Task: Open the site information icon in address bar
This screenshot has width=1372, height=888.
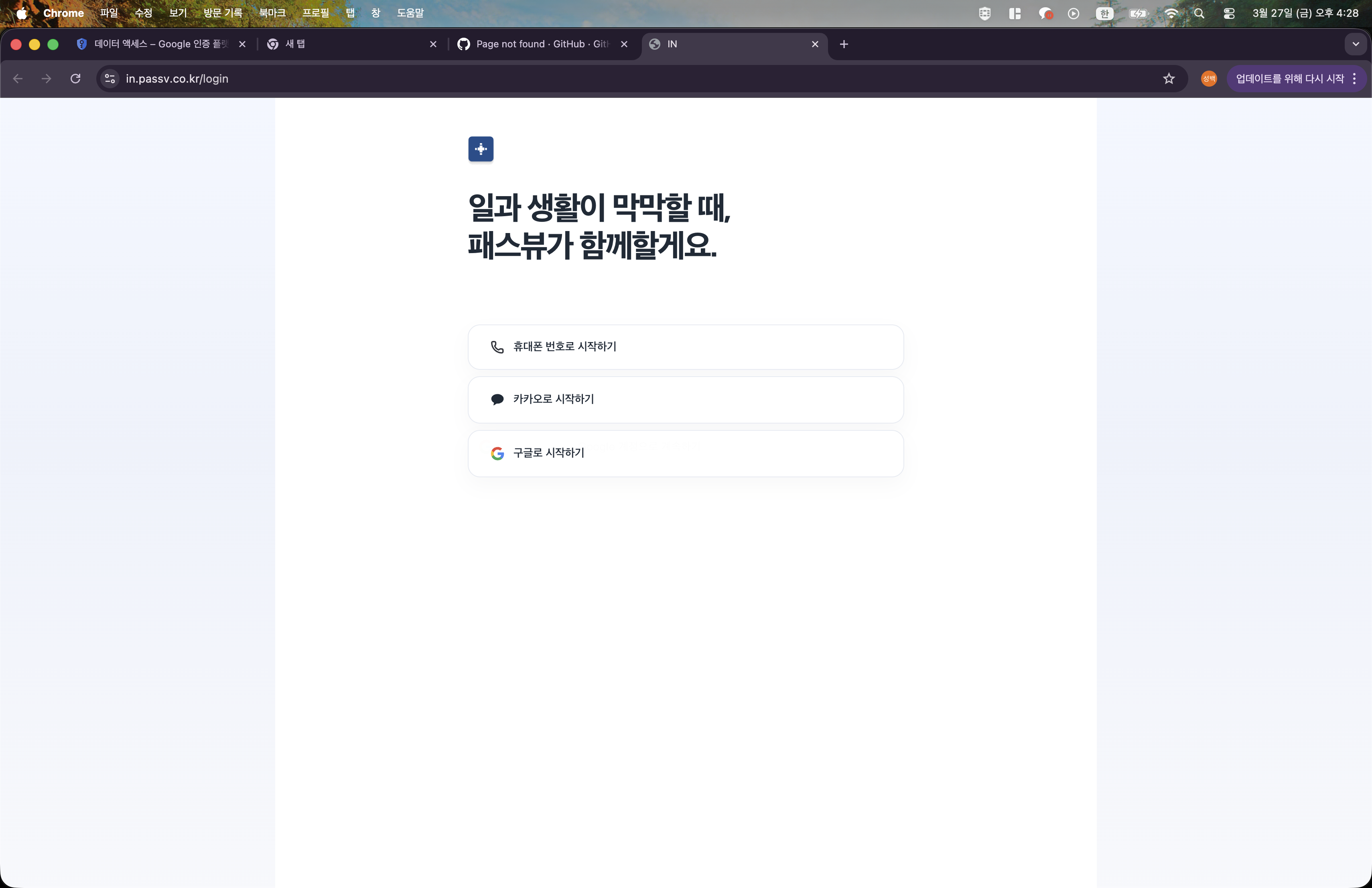Action: coord(109,79)
